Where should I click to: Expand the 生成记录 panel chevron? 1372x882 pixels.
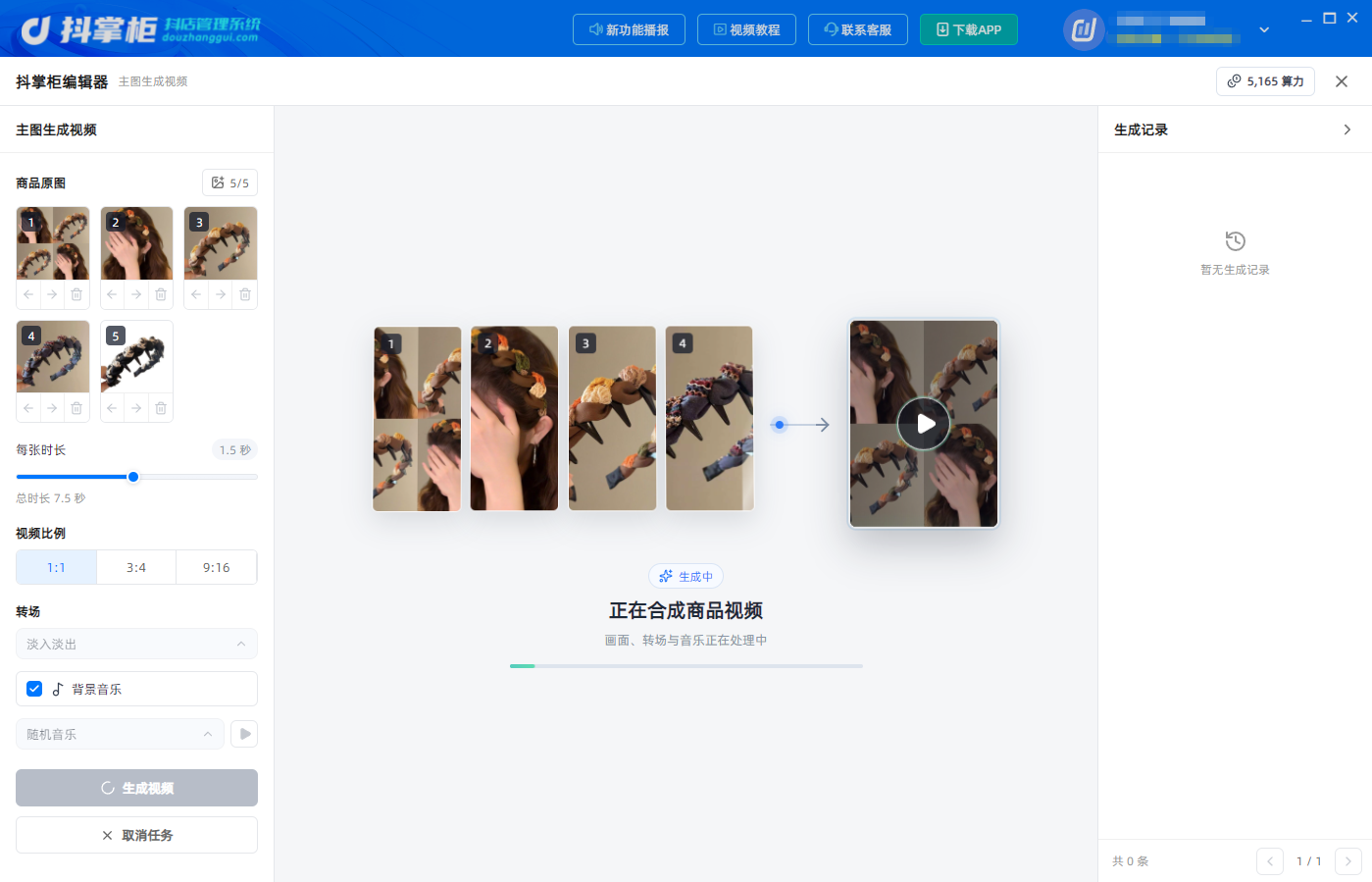coord(1347,130)
